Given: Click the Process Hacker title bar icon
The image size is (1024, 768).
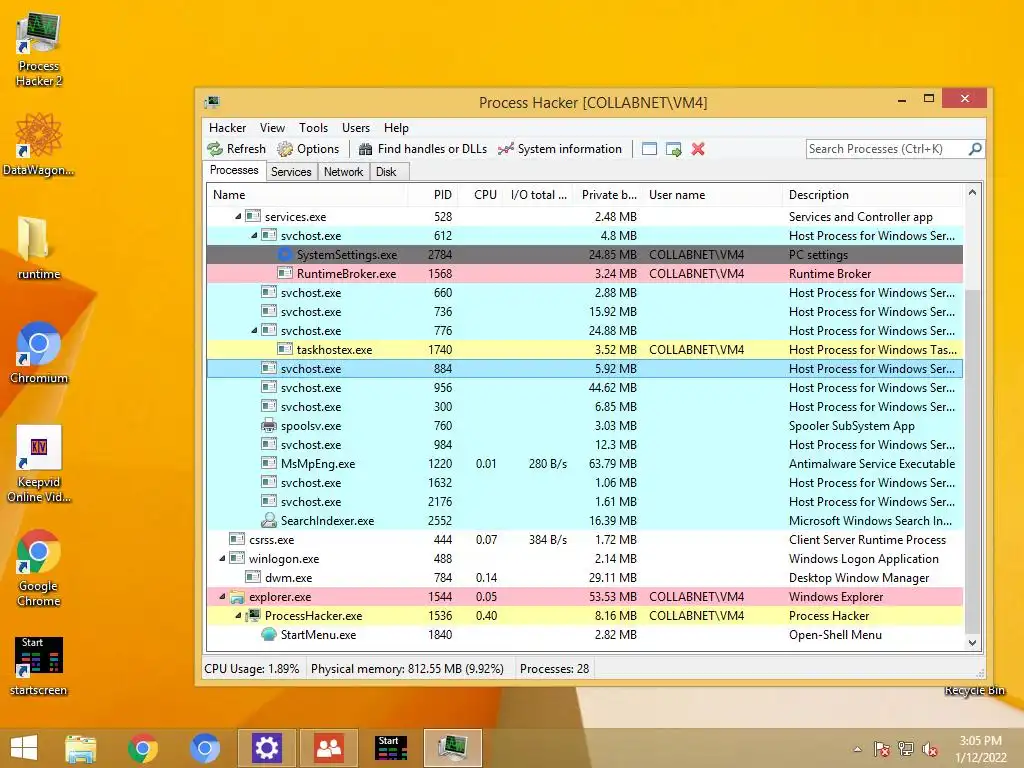Looking at the screenshot, I should coord(212,102).
